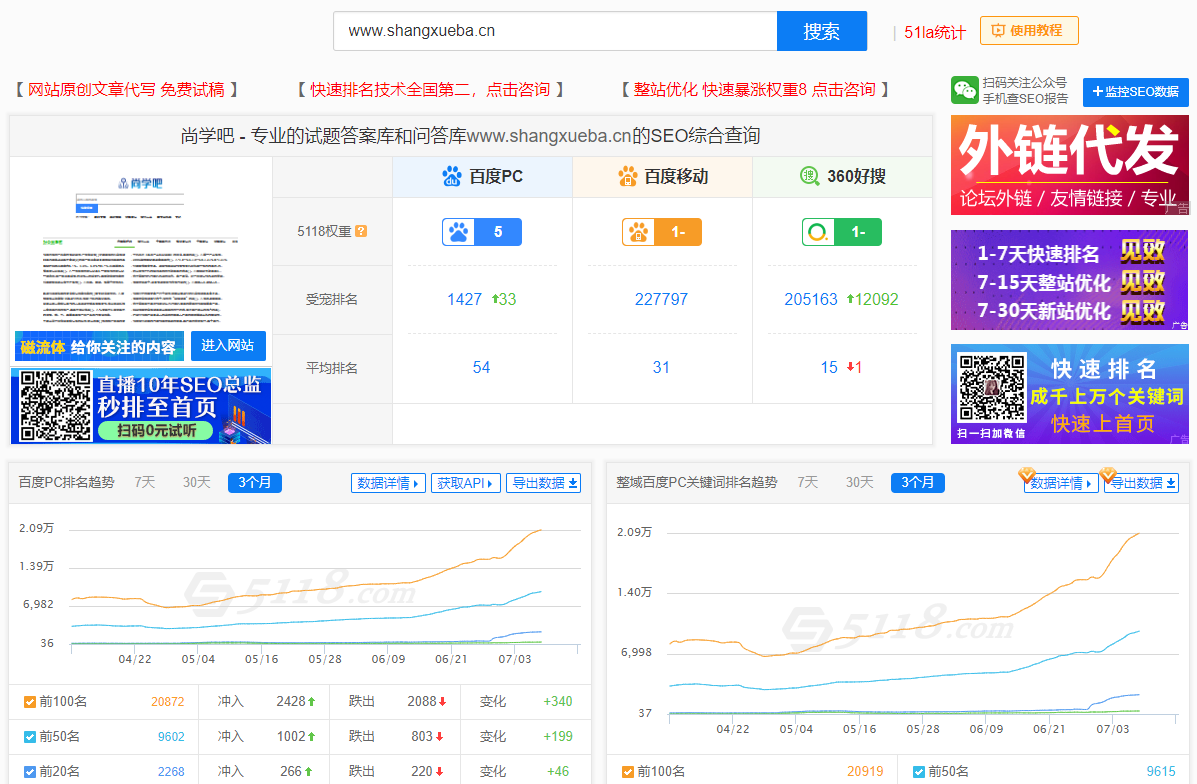1197x784 pixels.
Task: Click the 9615 count in right panel
Action: pyautogui.click(x=1161, y=772)
